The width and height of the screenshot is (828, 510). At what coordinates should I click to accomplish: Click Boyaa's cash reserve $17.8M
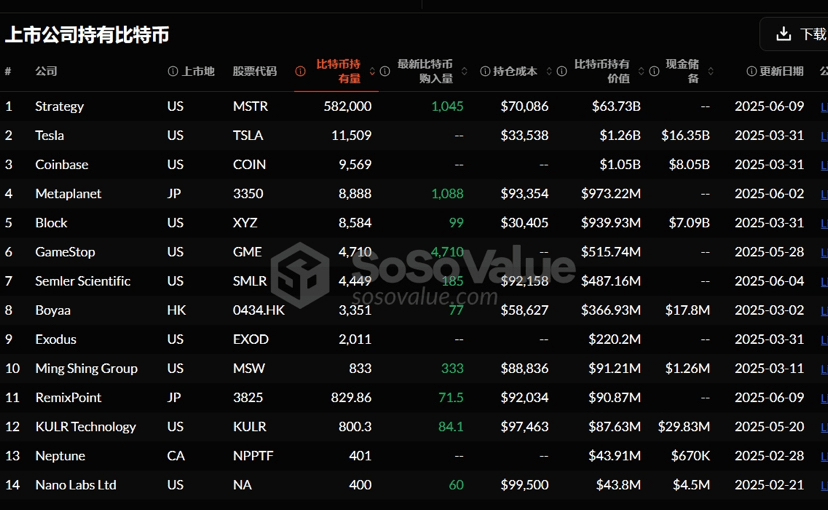click(x=688, y=310)
